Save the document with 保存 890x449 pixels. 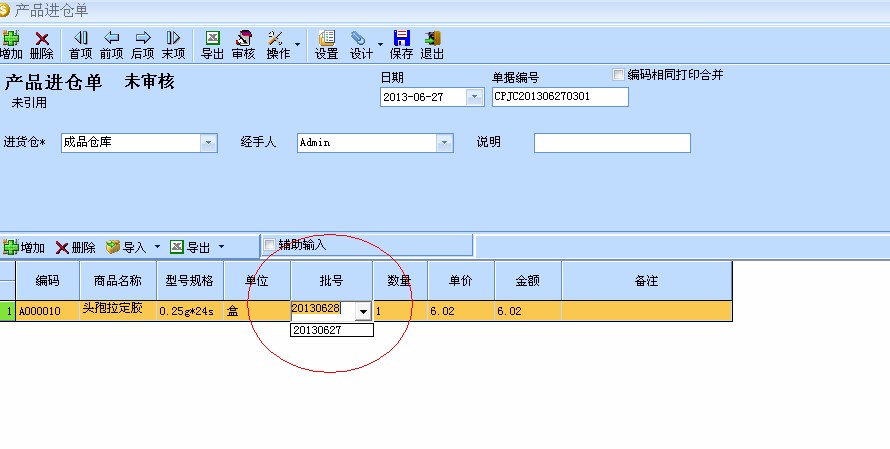[x=401, y=45]
